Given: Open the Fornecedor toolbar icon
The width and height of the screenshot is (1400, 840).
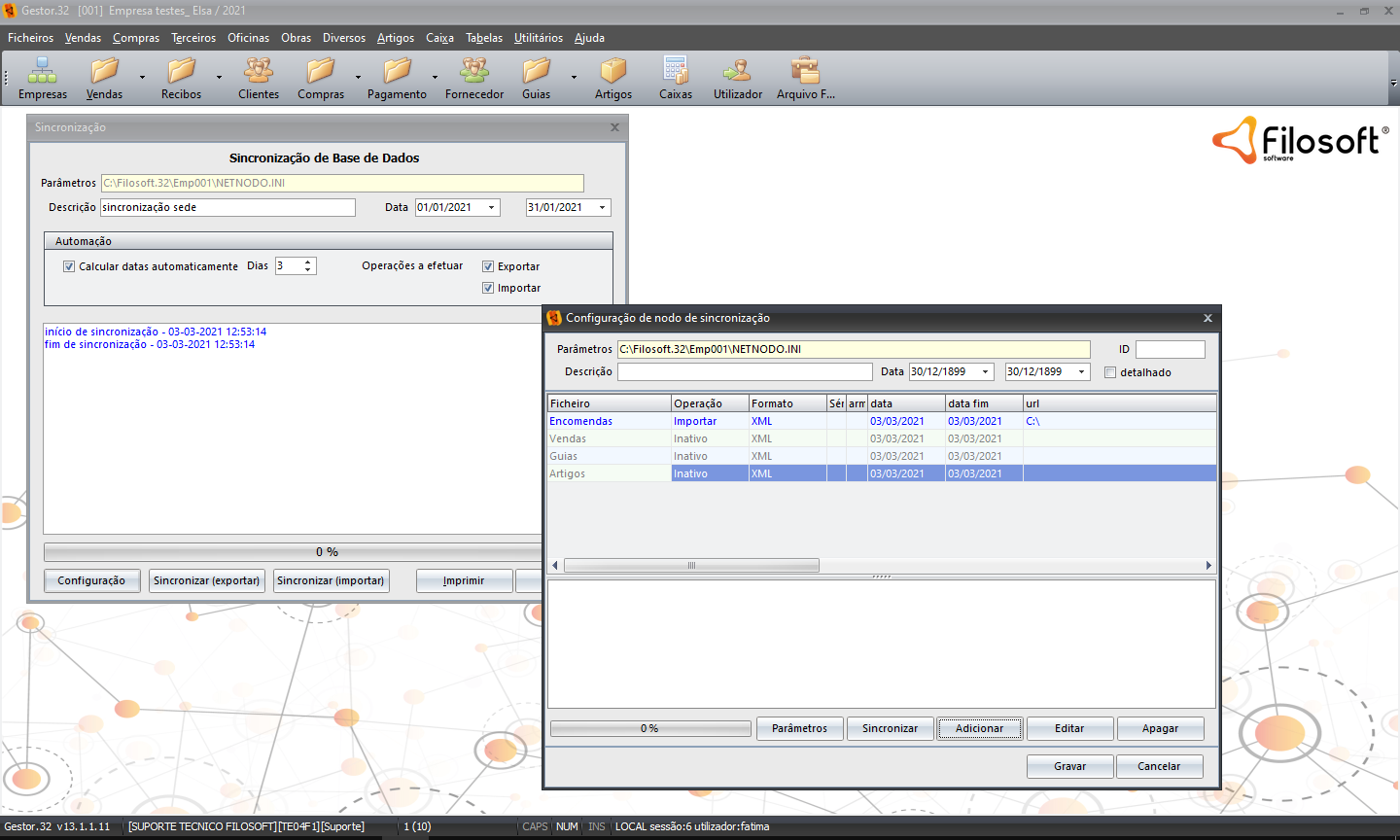Looking at the screenshot, I should (x=474, y=72).
